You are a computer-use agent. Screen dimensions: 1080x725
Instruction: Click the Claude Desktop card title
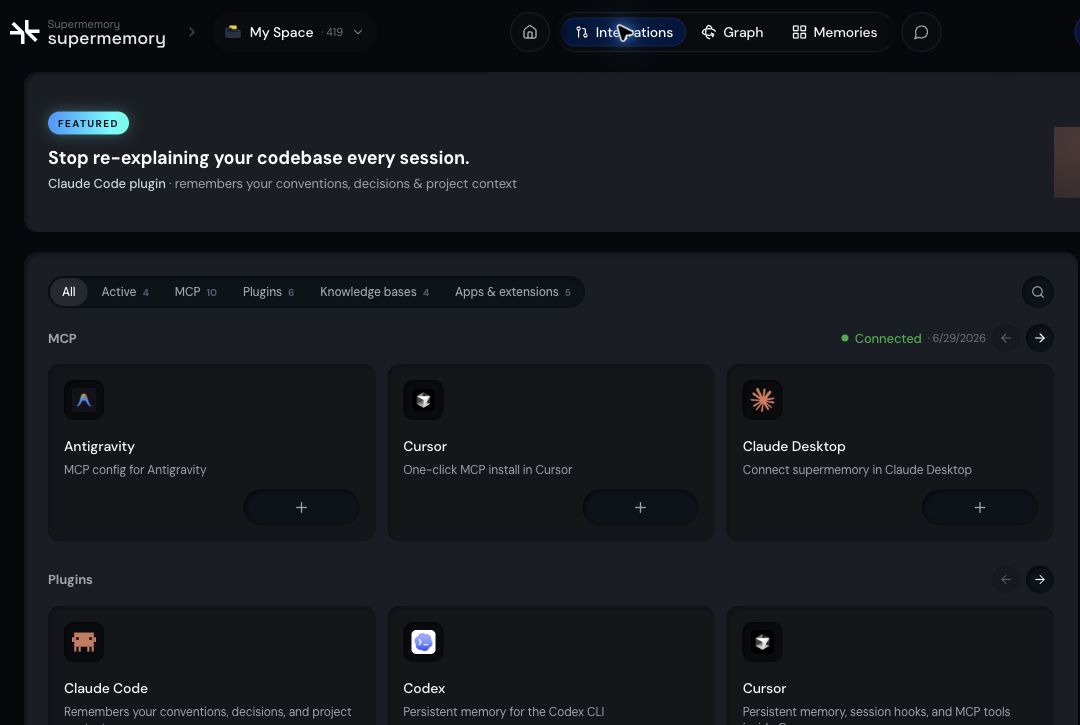click(x=793, y=446)
